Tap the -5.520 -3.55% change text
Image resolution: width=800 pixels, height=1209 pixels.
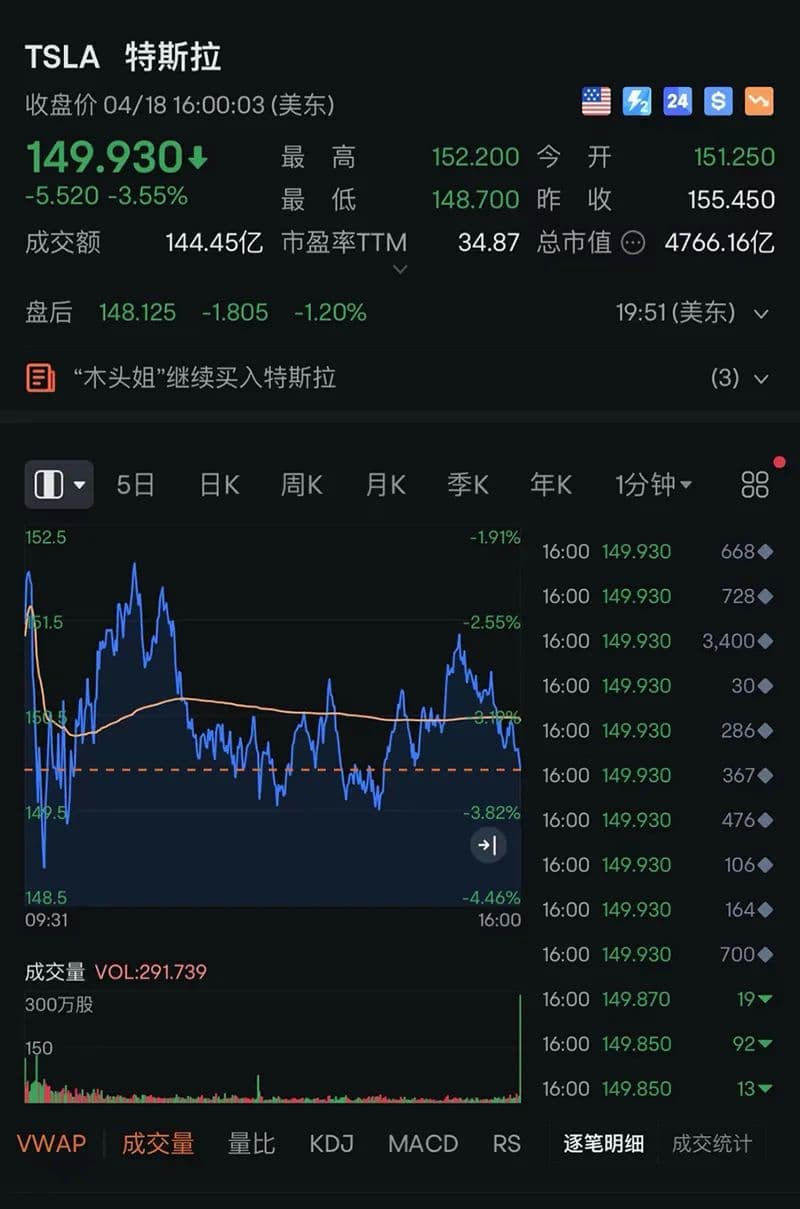pyautogui.click(x=106, y=196)
